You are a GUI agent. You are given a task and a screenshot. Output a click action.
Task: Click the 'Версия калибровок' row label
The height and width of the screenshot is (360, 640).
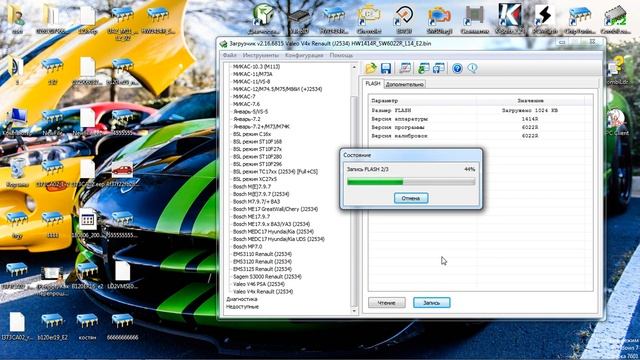pyautogui.click(x=399, y=136)
